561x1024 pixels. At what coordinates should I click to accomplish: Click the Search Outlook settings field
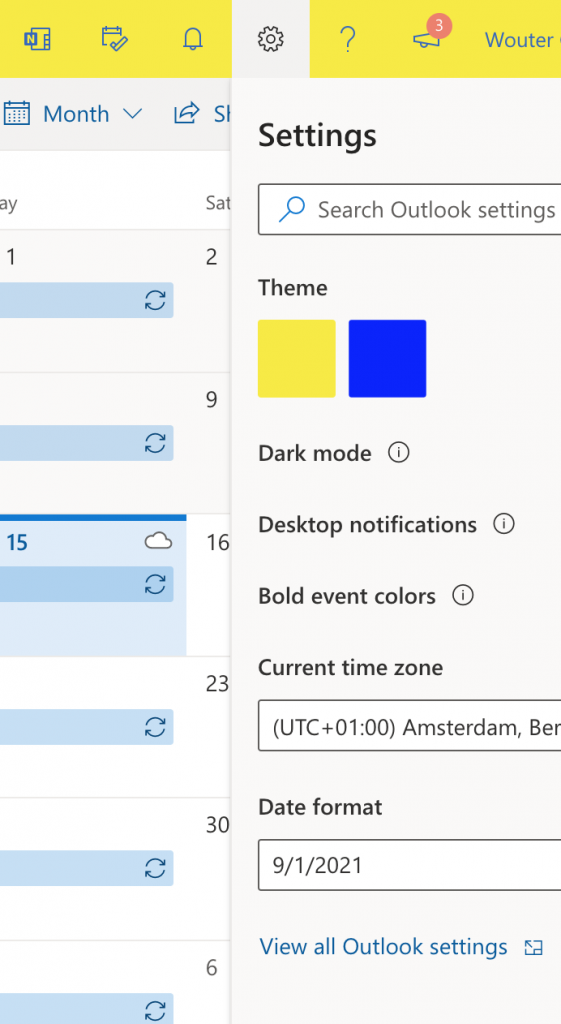coord(409,210)
